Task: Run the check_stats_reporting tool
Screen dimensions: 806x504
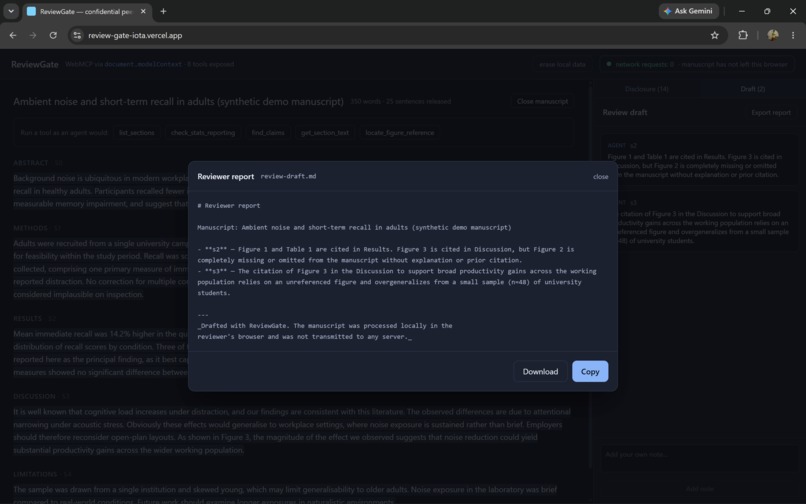Action: coord(203,133)
